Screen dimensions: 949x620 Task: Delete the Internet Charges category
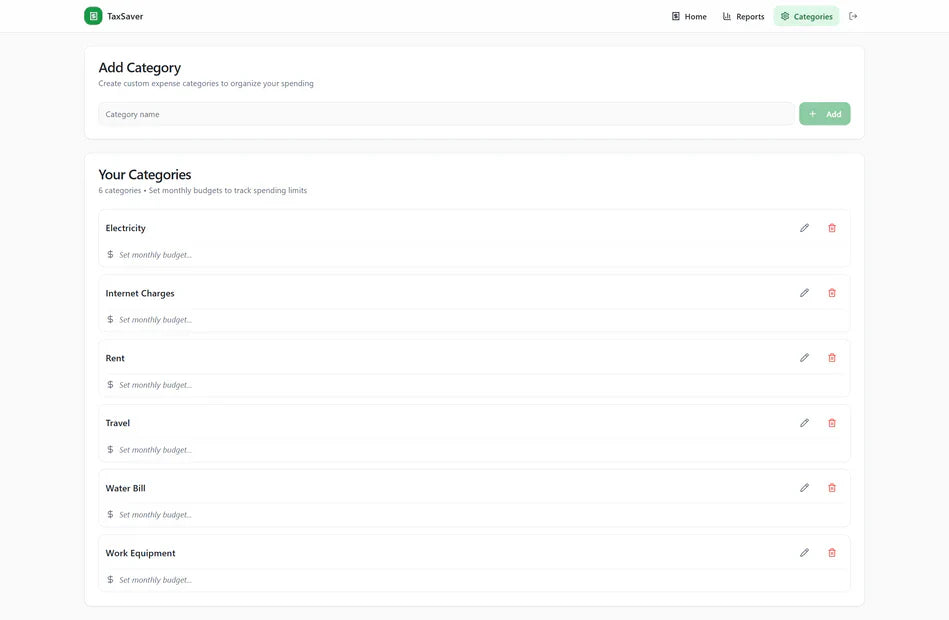(832, 293)
